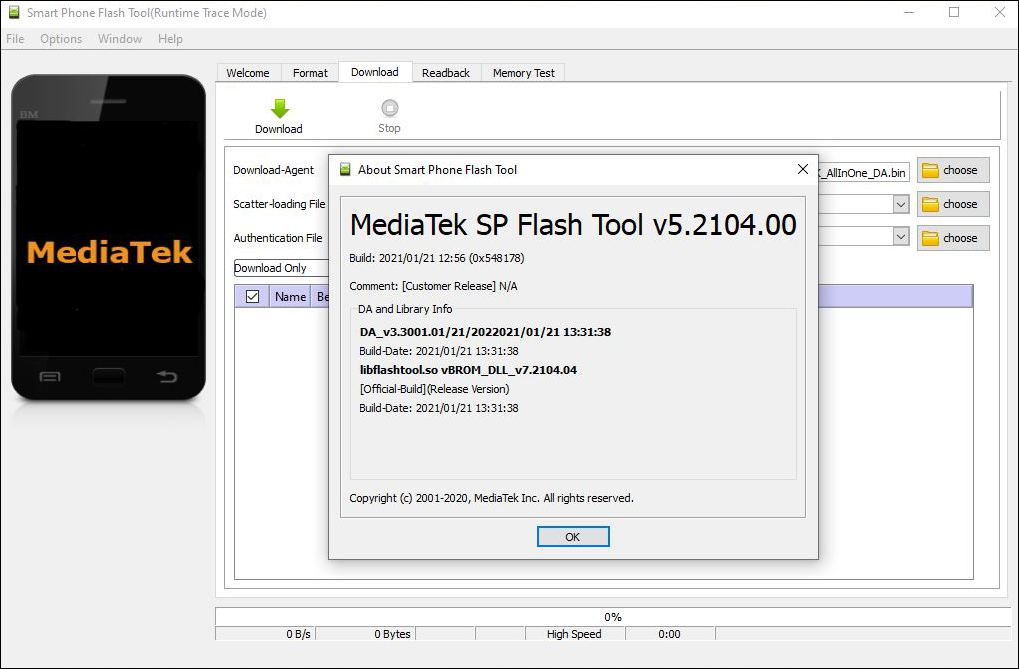Viewport: 1019px width, 669px height.
Task: Click the Comment: [Customer Release] N/A line
Action: tap(433, 286)
